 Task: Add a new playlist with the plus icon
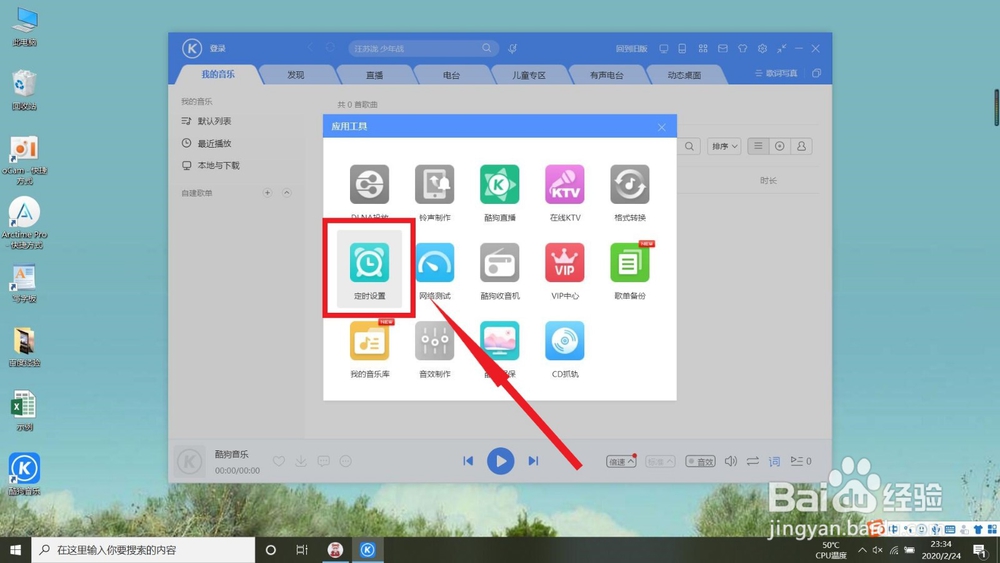pyautogui.click(x=267, y=193)
